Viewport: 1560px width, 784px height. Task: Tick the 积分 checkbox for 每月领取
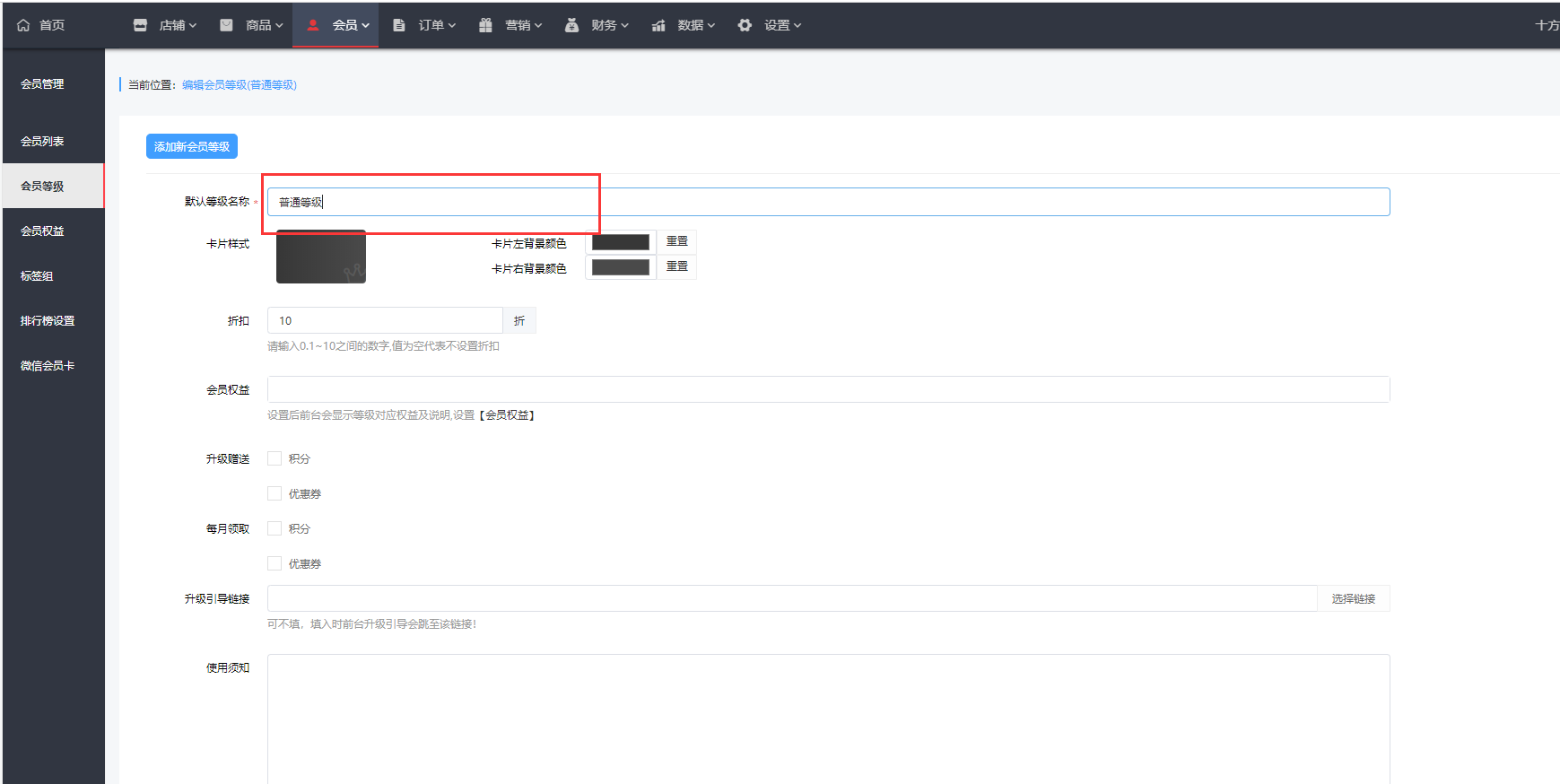click(275, 528)
